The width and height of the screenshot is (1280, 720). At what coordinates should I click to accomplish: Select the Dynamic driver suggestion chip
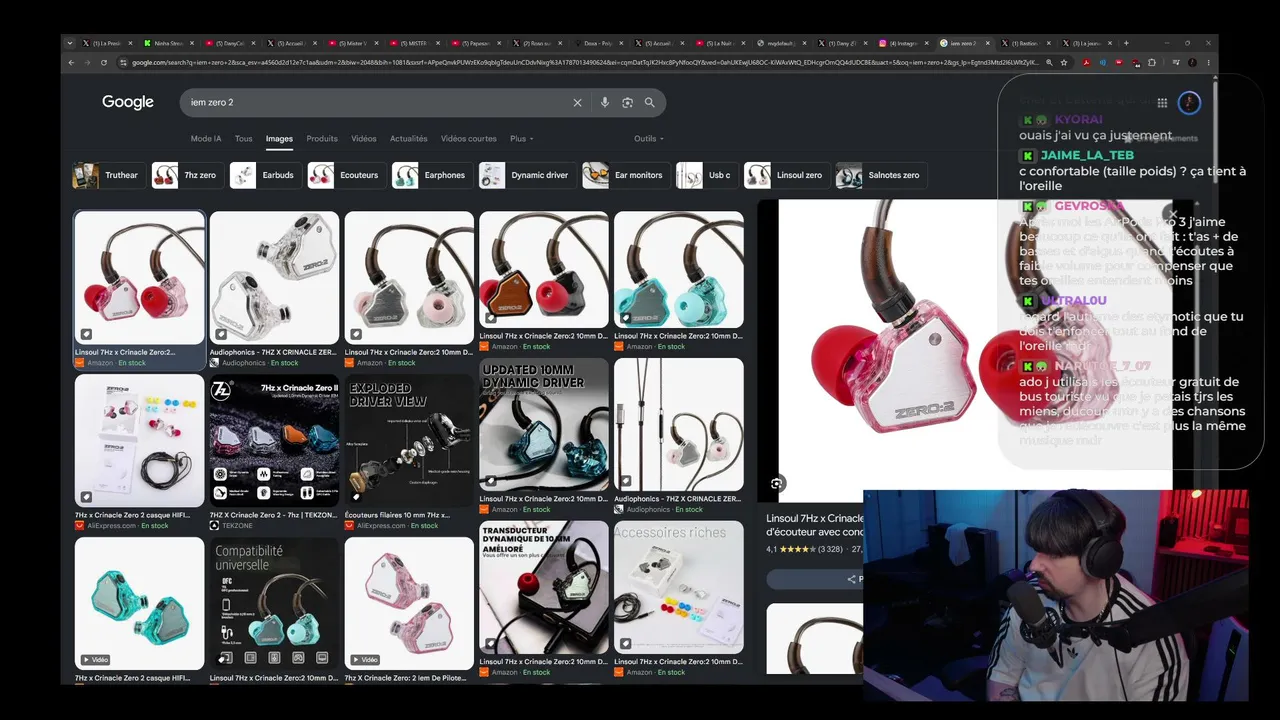tap(526, 175)
